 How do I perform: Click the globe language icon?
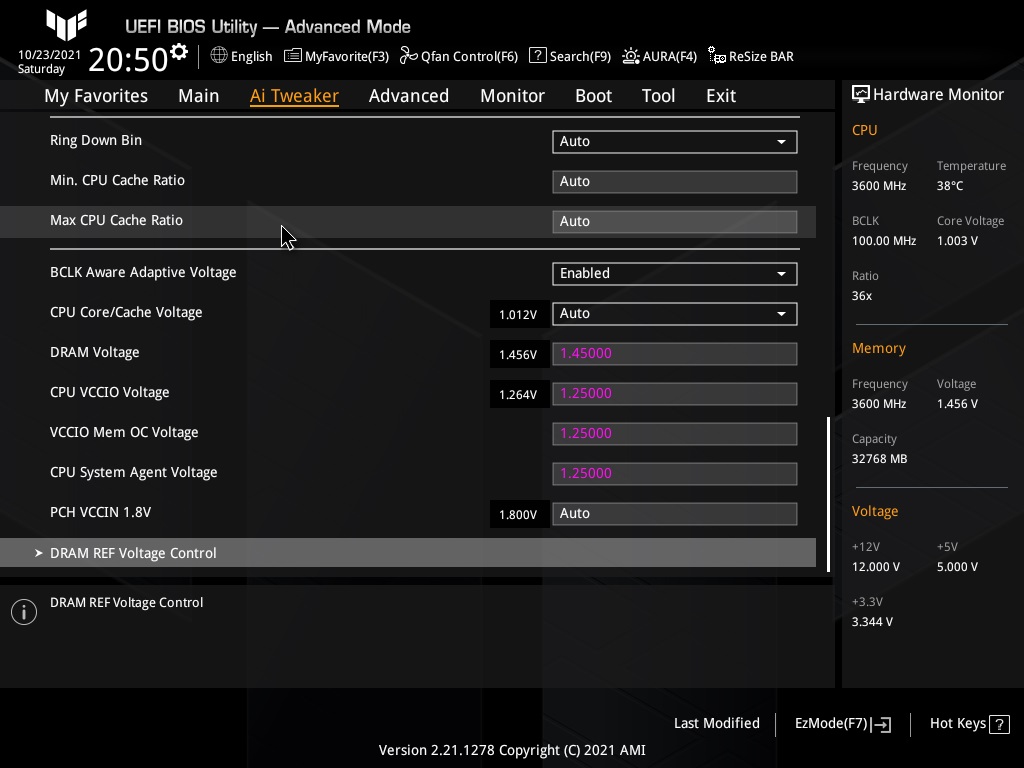219,56
